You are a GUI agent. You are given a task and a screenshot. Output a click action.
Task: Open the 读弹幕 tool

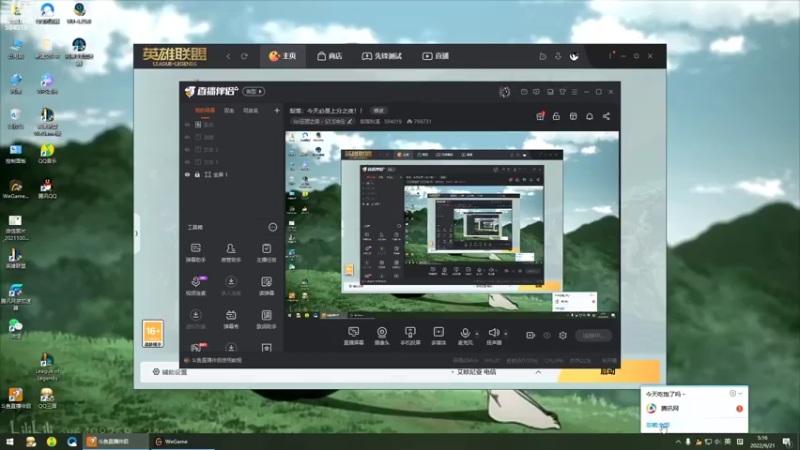click(x=266, y=286)
